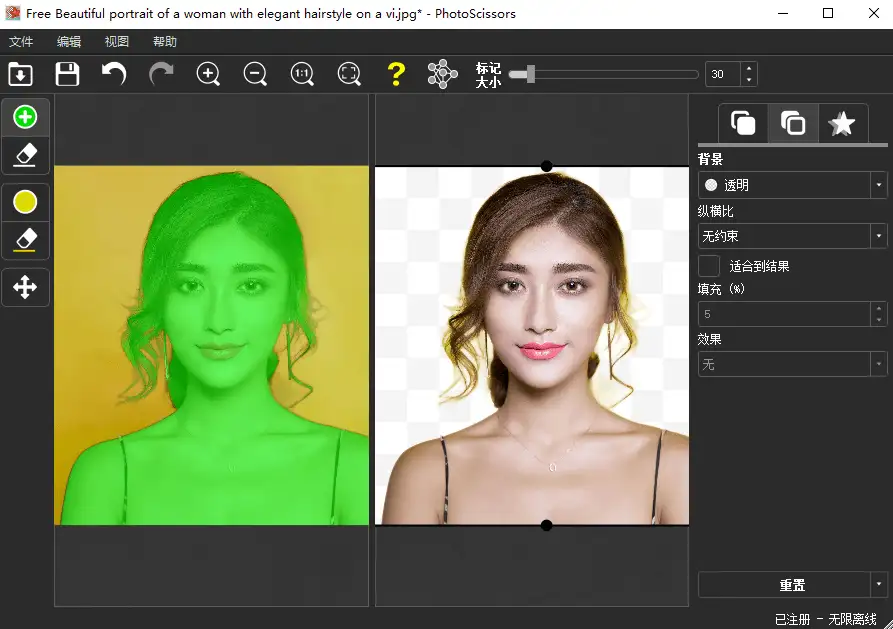893x629 pixels.
Task: Expand the 纵横比 dropdown showing 无约束
Action: [791, 236]
